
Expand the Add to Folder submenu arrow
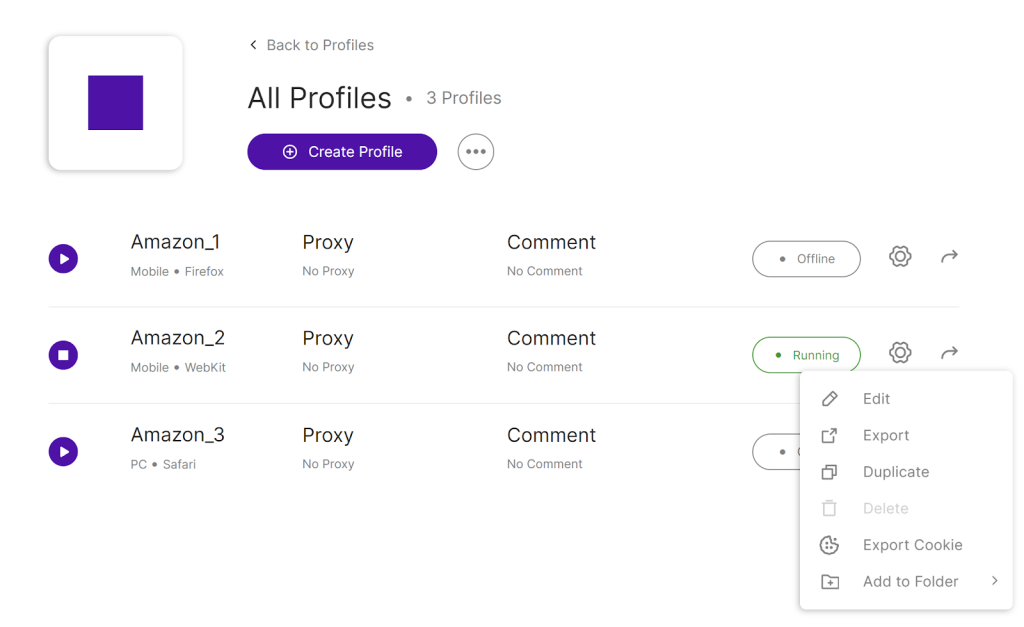pyautogui.click(x=994, y=581)
